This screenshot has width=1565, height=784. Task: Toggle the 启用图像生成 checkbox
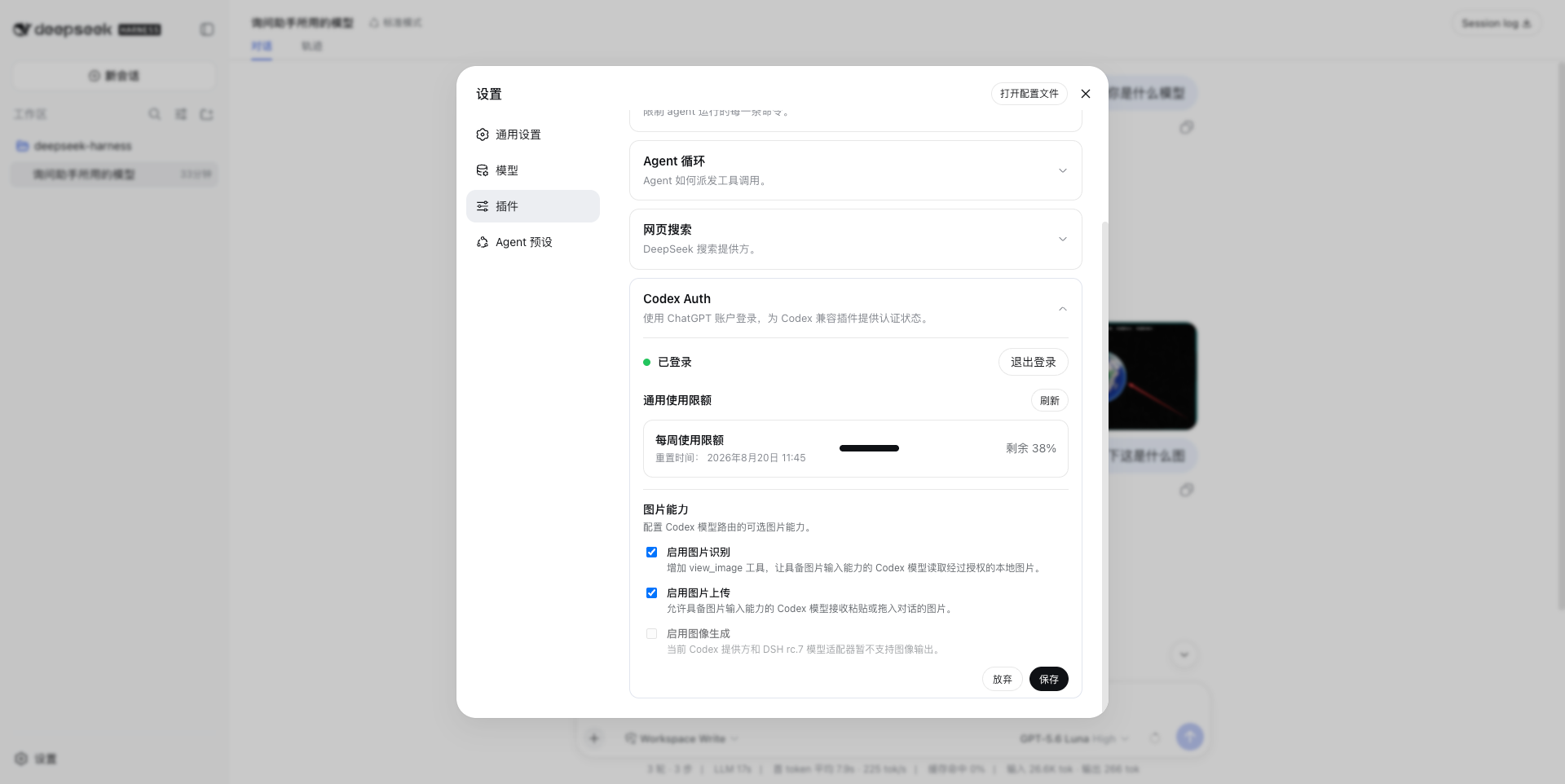[x=651, y=633]
